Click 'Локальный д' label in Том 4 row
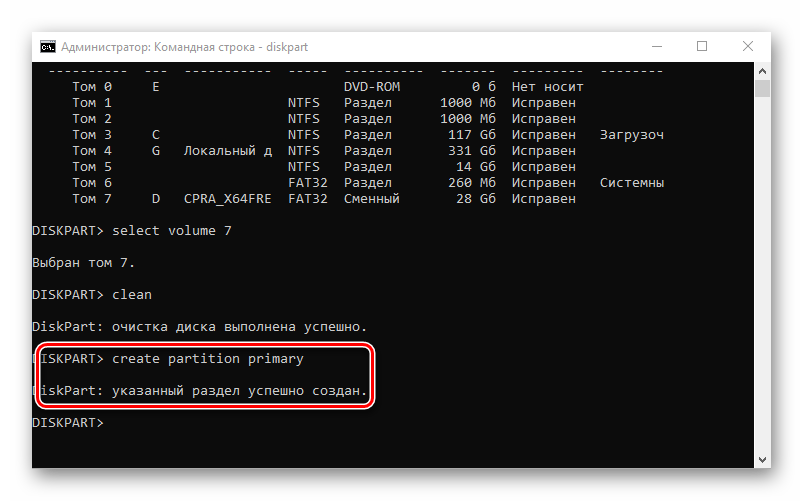Screen dimensions: 803x501 click(x=228, y=151)
